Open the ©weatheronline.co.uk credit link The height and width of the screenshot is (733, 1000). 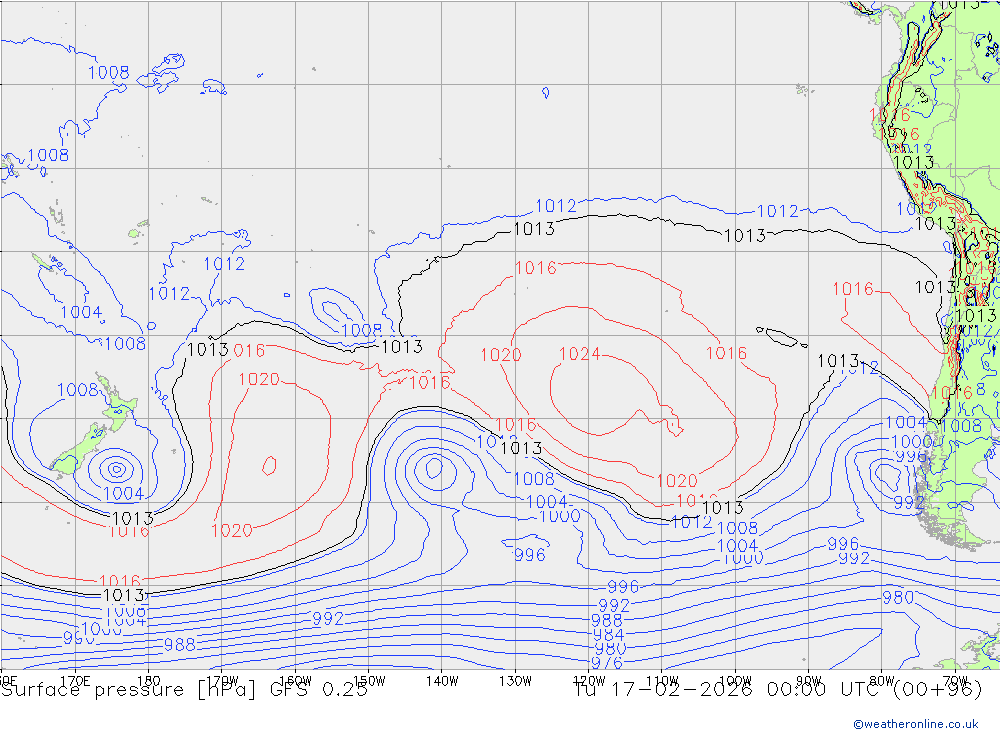(x=915, y=724)
